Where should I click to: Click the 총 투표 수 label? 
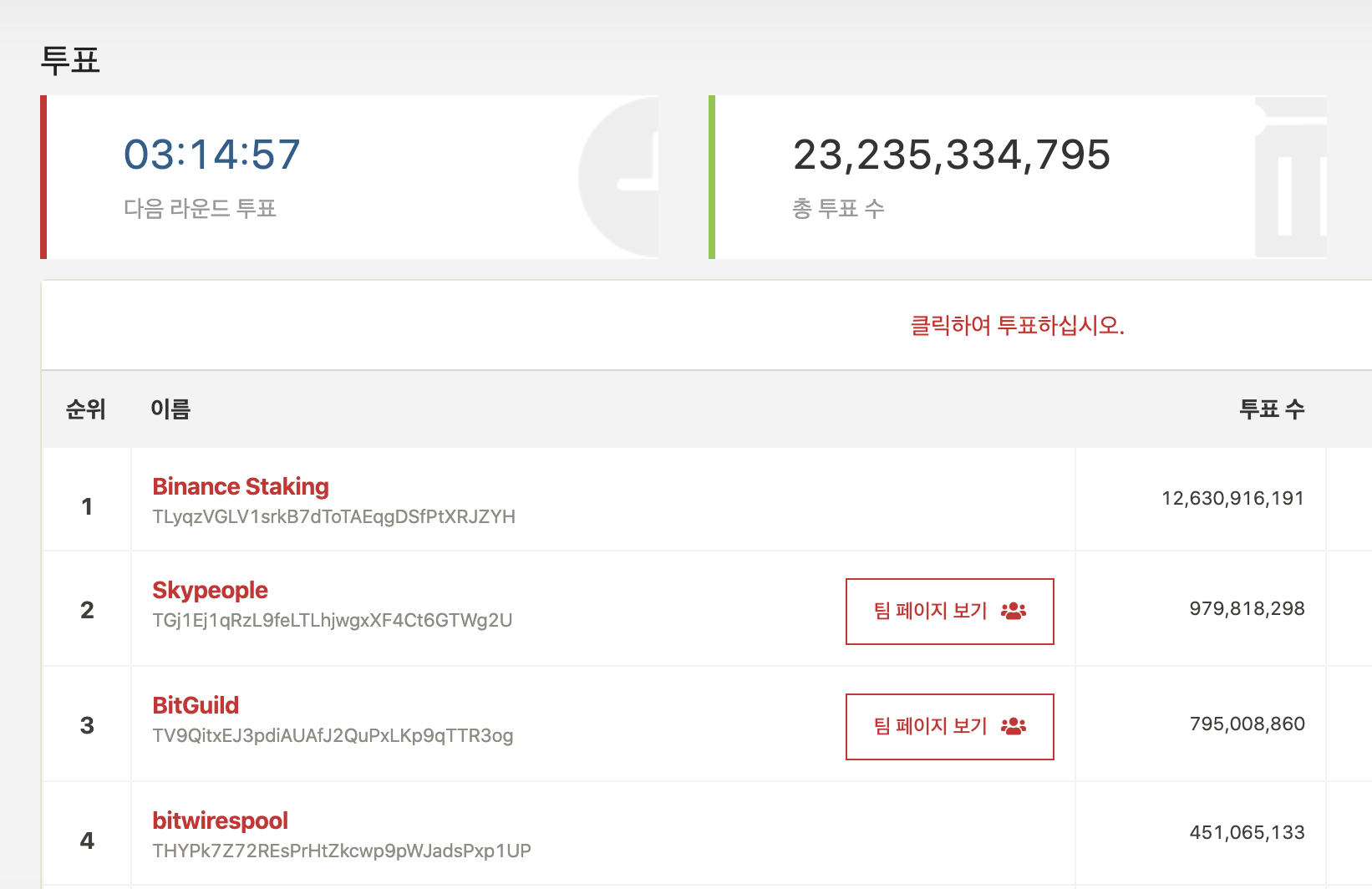[838, 208]
